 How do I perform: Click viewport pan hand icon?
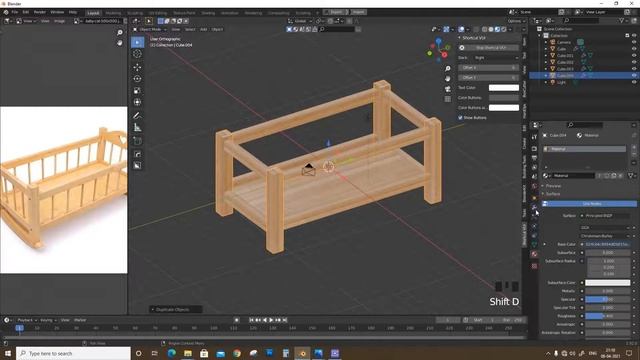click(448, 78)
